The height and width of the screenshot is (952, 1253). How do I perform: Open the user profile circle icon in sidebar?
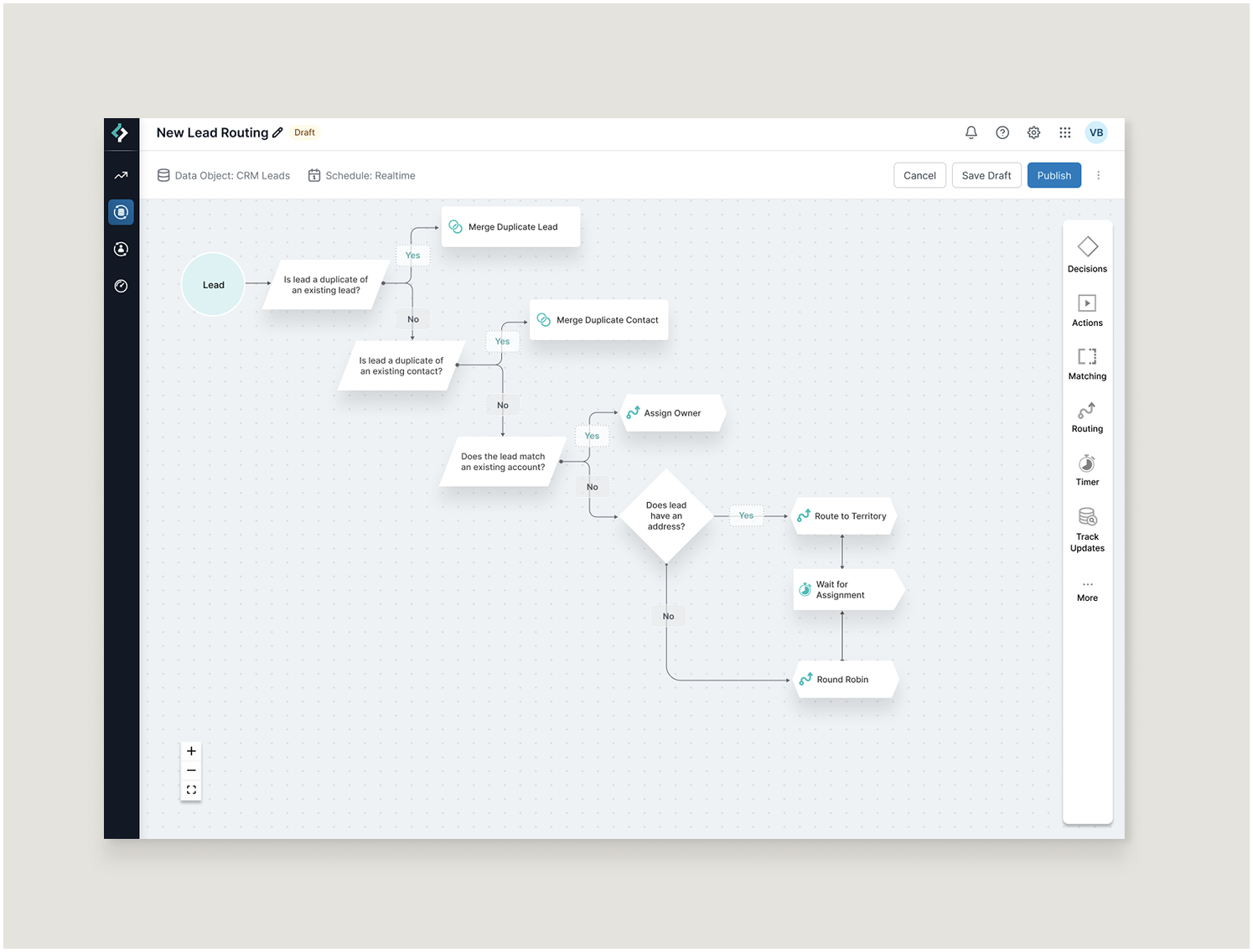click(x=121, y=249)
